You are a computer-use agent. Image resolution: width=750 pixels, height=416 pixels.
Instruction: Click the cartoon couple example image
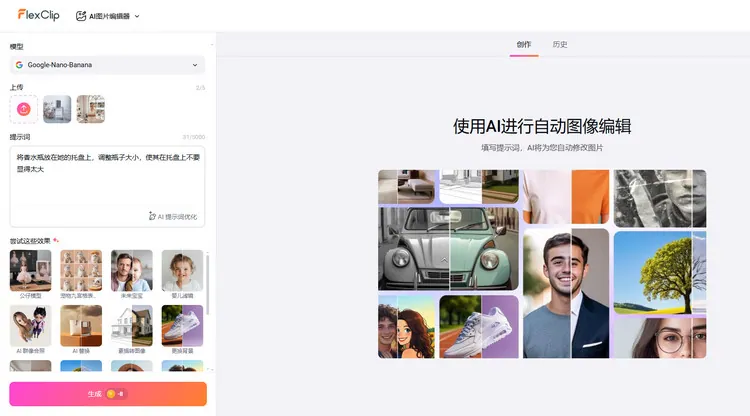[x=406, y=327]
